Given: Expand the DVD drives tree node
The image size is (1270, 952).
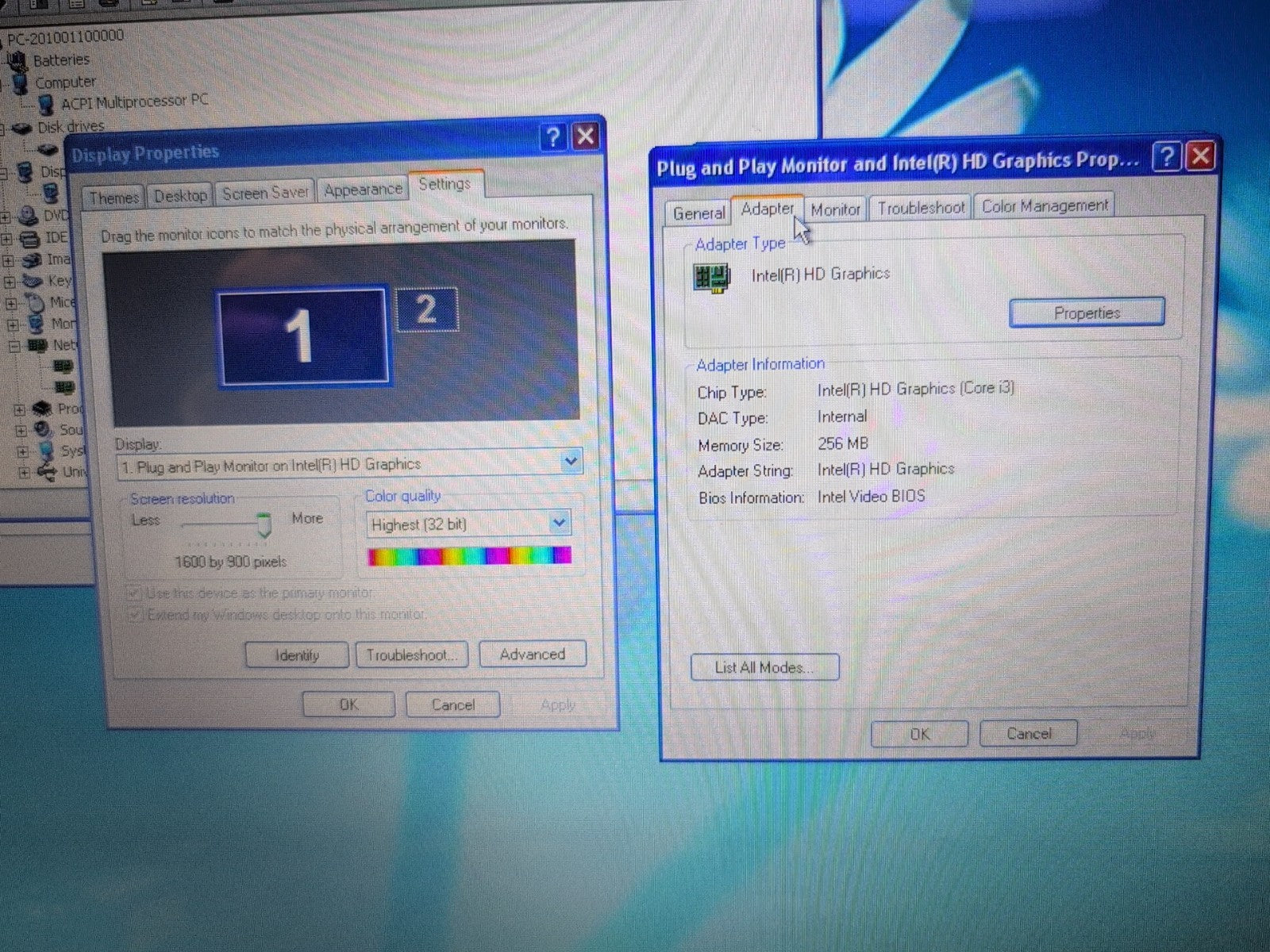Looking at the screenshot, I should click(6, 217).
